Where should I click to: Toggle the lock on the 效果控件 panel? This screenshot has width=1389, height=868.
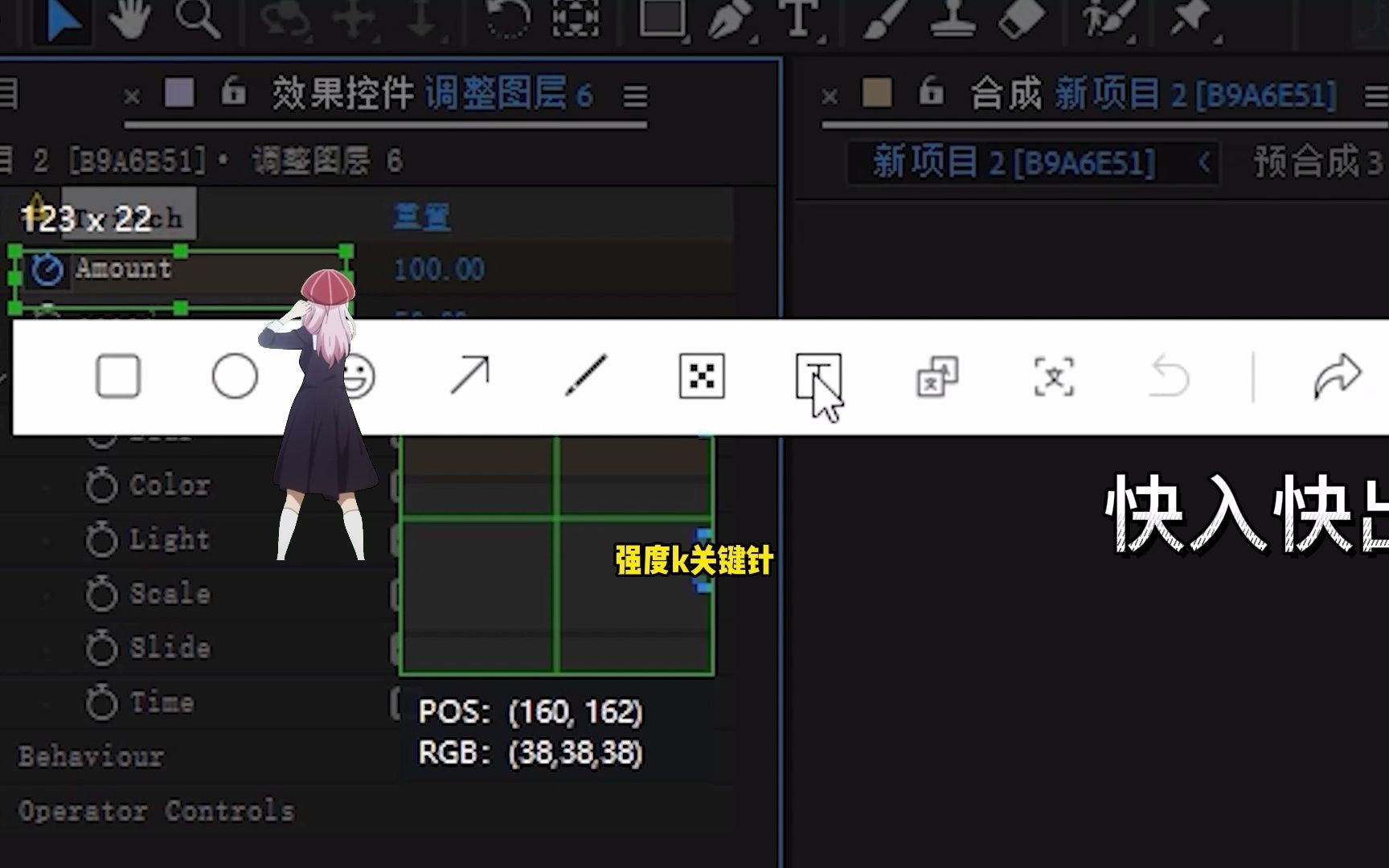click(x=233, y=93)
